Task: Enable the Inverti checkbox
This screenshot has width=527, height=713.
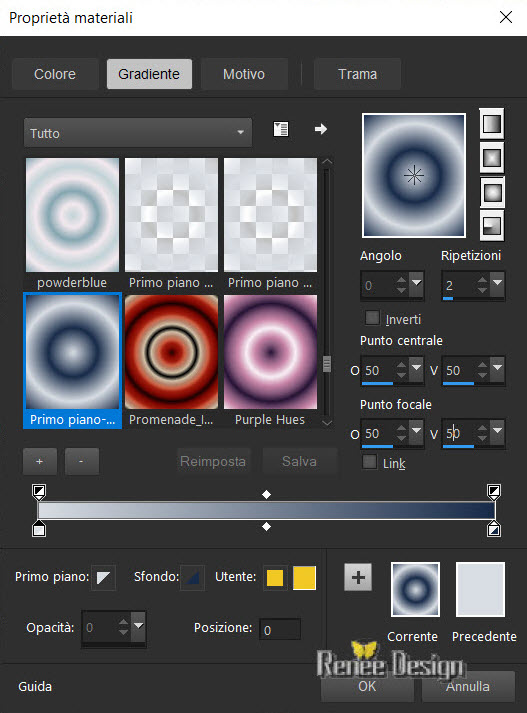Action: (x=372, y=318)
